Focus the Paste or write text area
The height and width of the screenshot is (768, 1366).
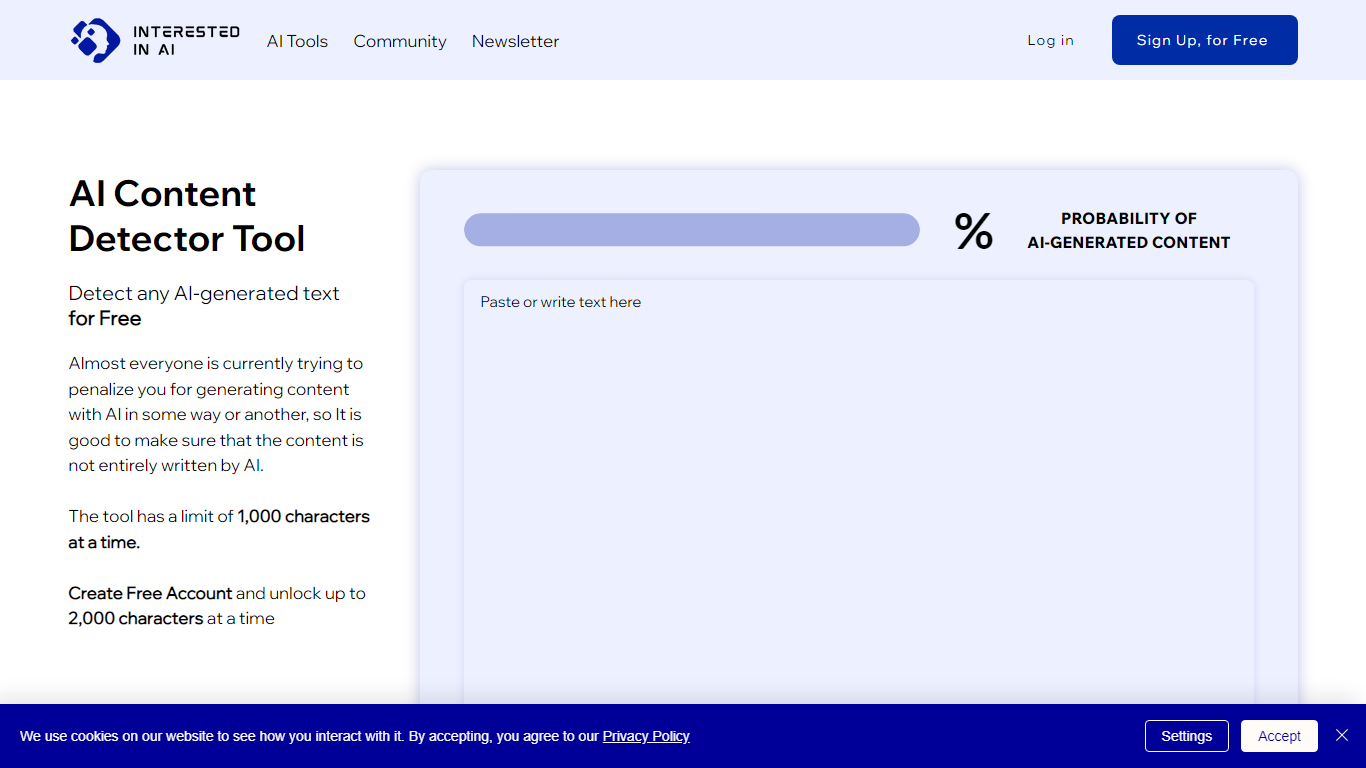point(858,490)
